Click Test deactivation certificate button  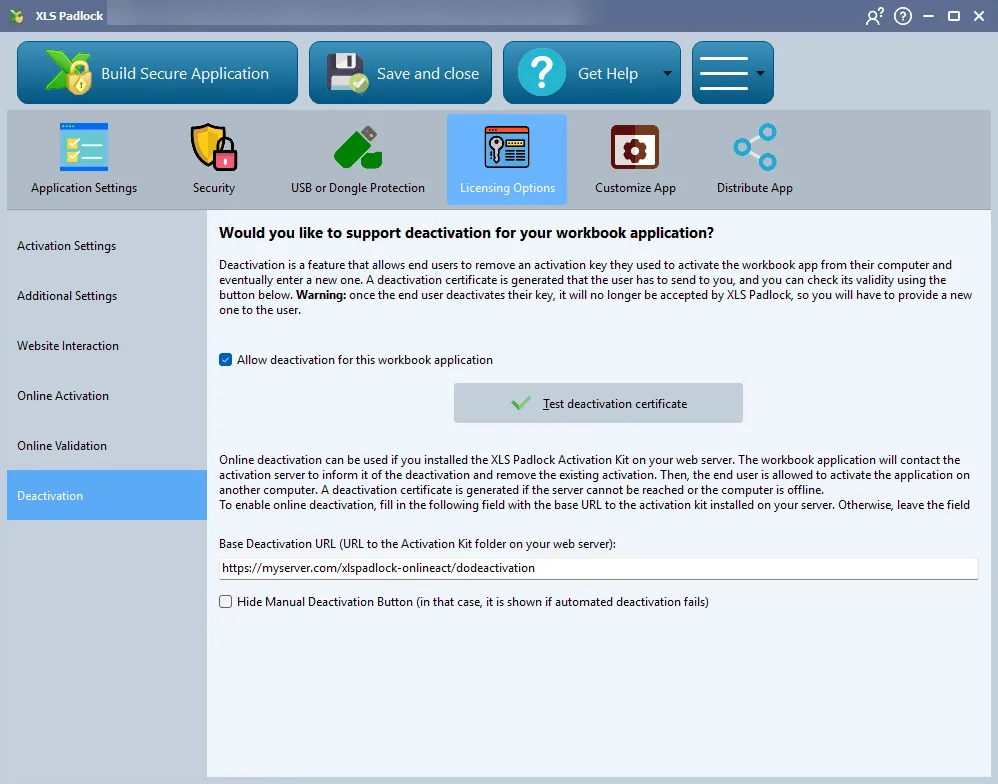tap(598, 403)
